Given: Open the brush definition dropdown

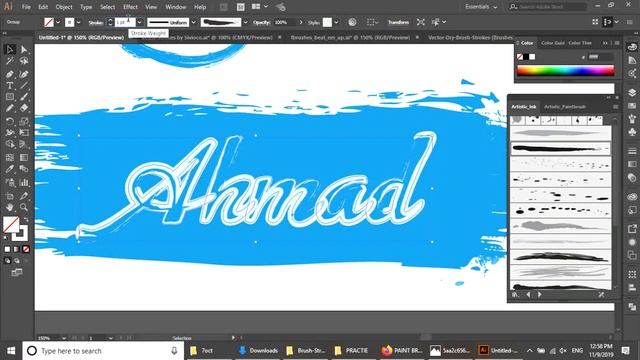Looking at the screenshot, I should pyautogui.click(x=245, y=22).
